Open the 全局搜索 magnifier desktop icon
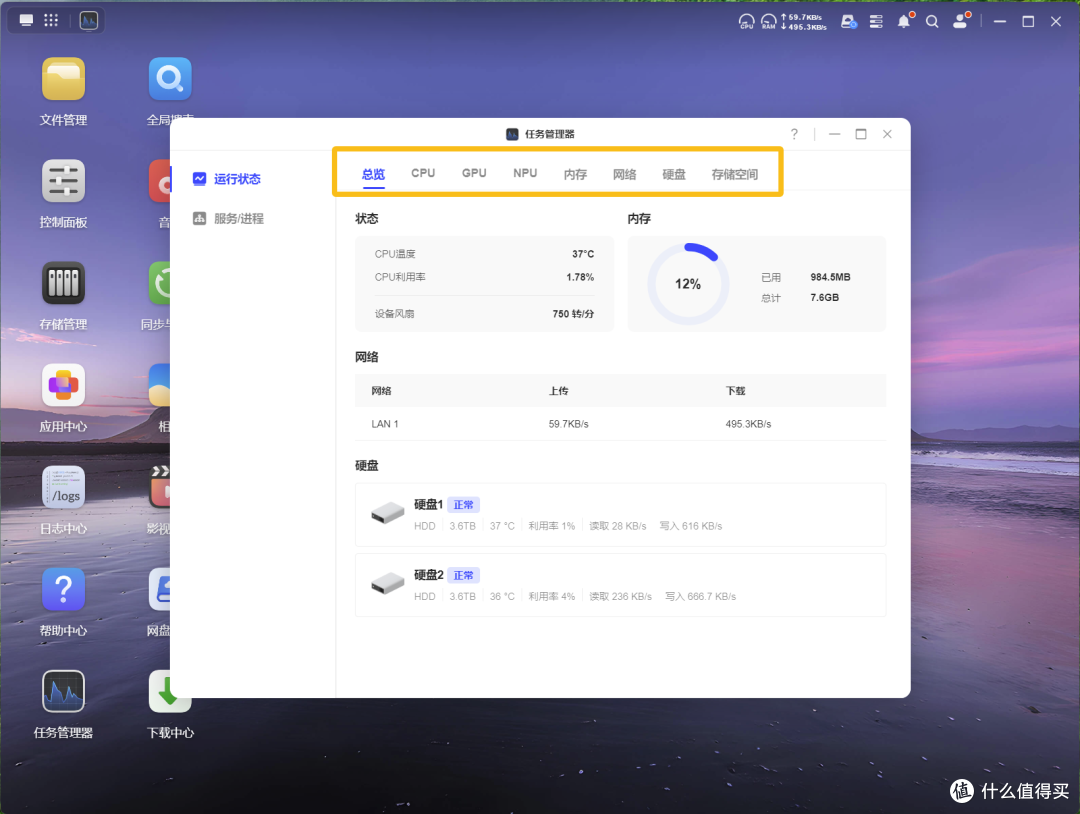The image size is (1080, 814). (x=170, y=79)
